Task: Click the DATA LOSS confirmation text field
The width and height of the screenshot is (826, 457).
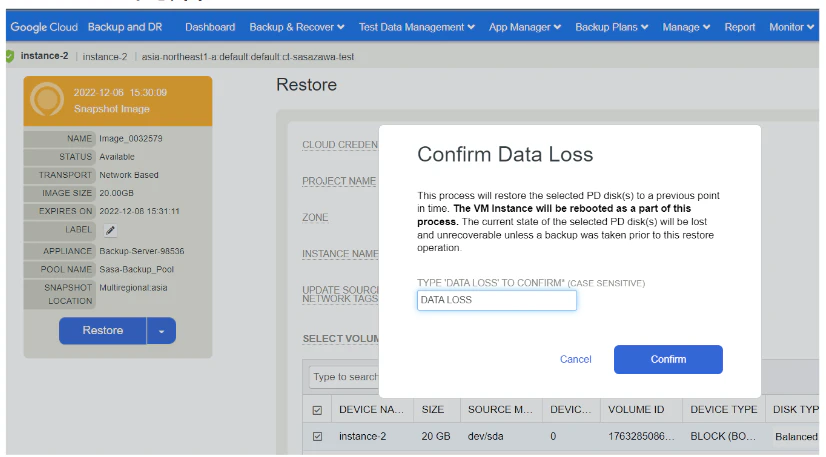Action: point(497,300)
